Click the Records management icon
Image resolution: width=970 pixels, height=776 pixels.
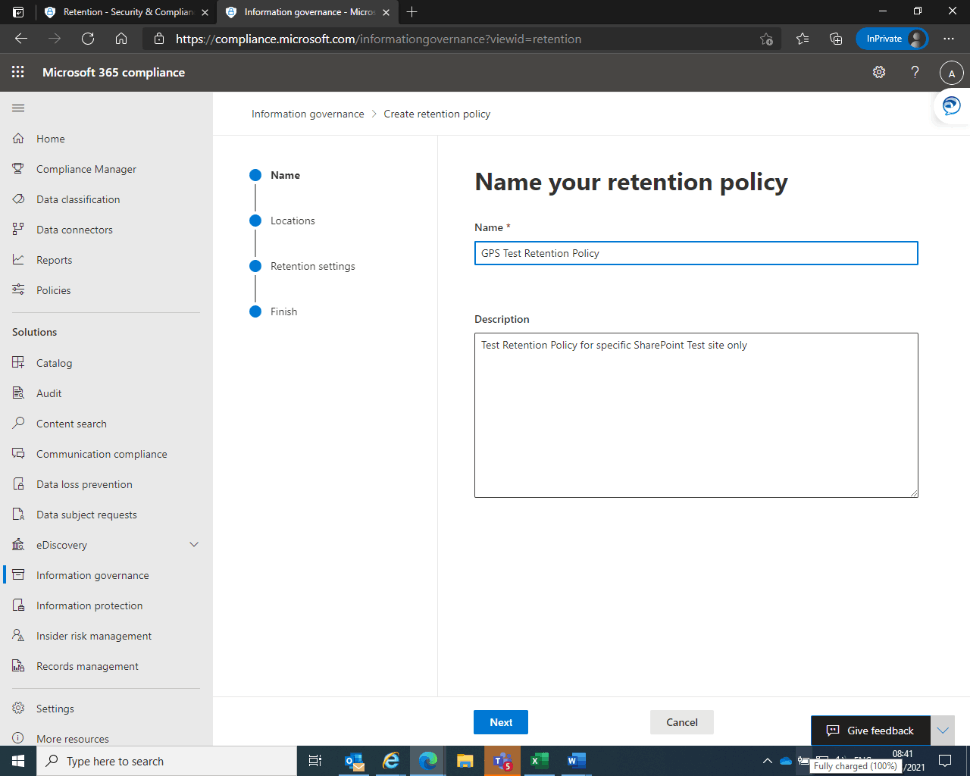click(x=19, y=666)
